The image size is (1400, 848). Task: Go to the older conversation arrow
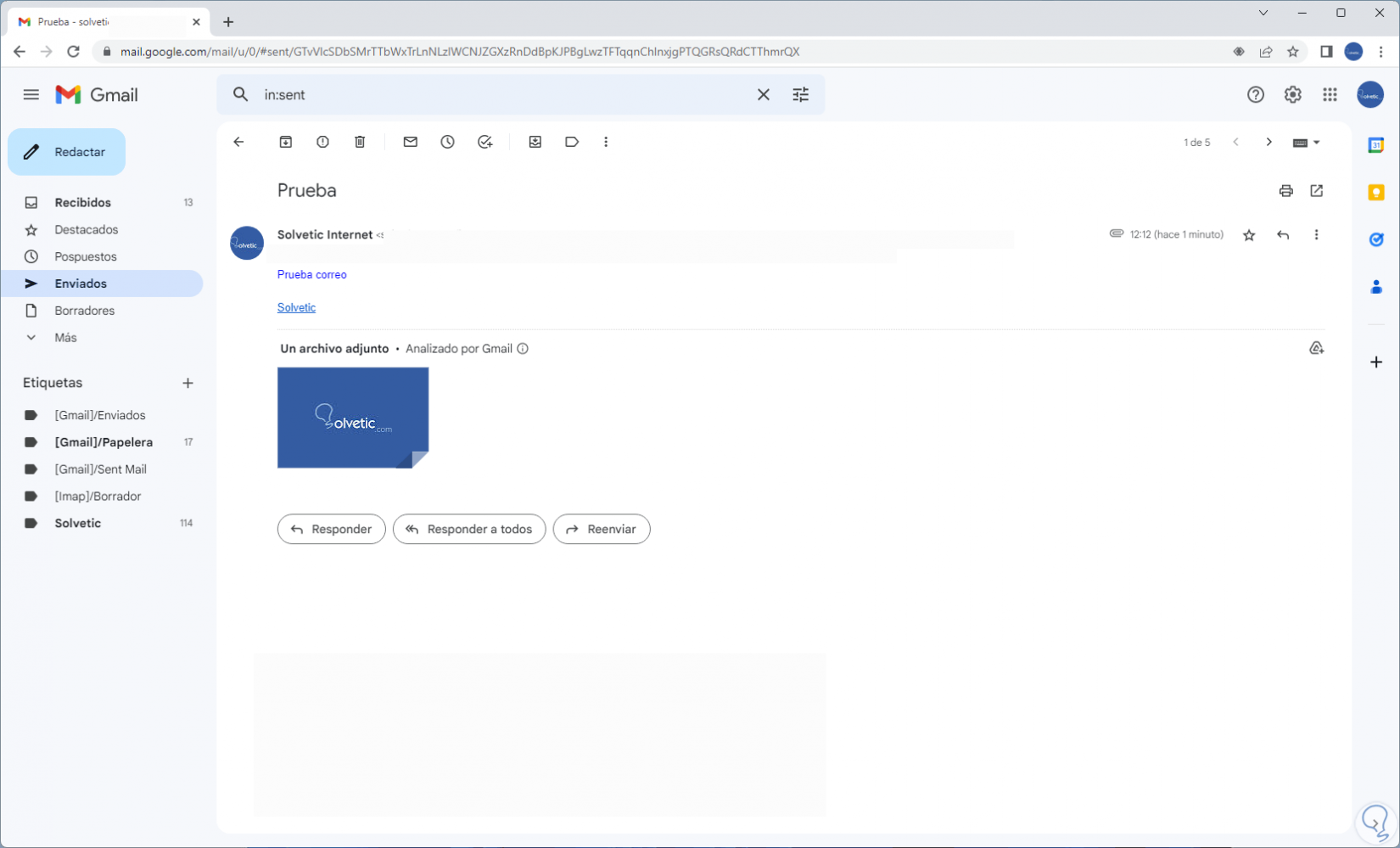coord(1269,142)
